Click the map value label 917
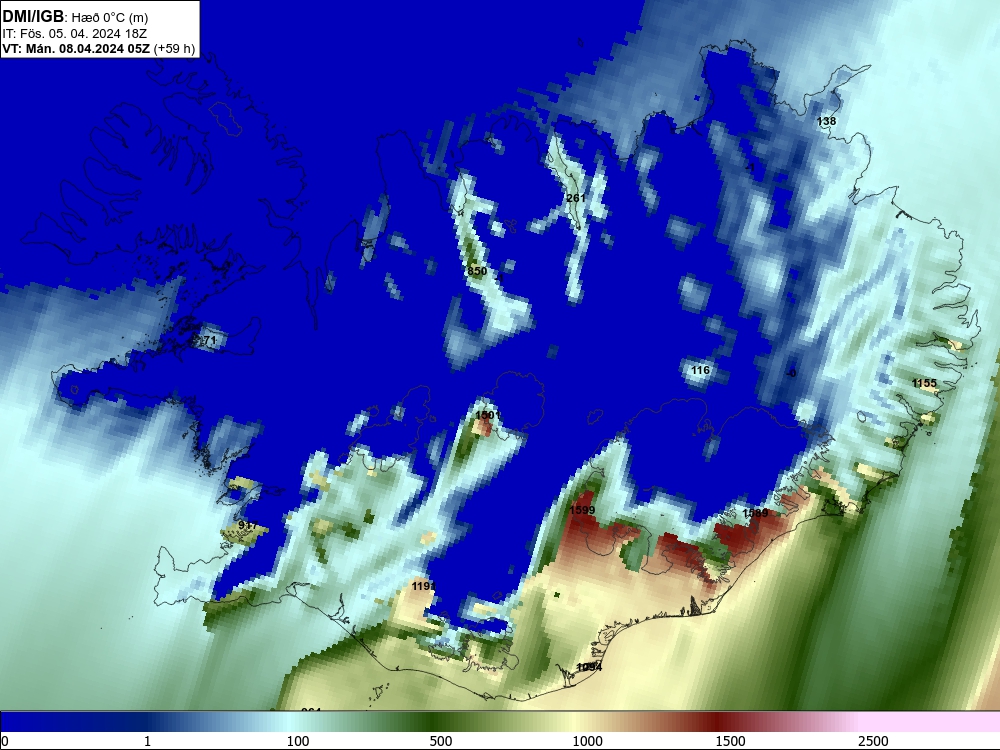This screenshot has height=750, width=1000. 247,526
